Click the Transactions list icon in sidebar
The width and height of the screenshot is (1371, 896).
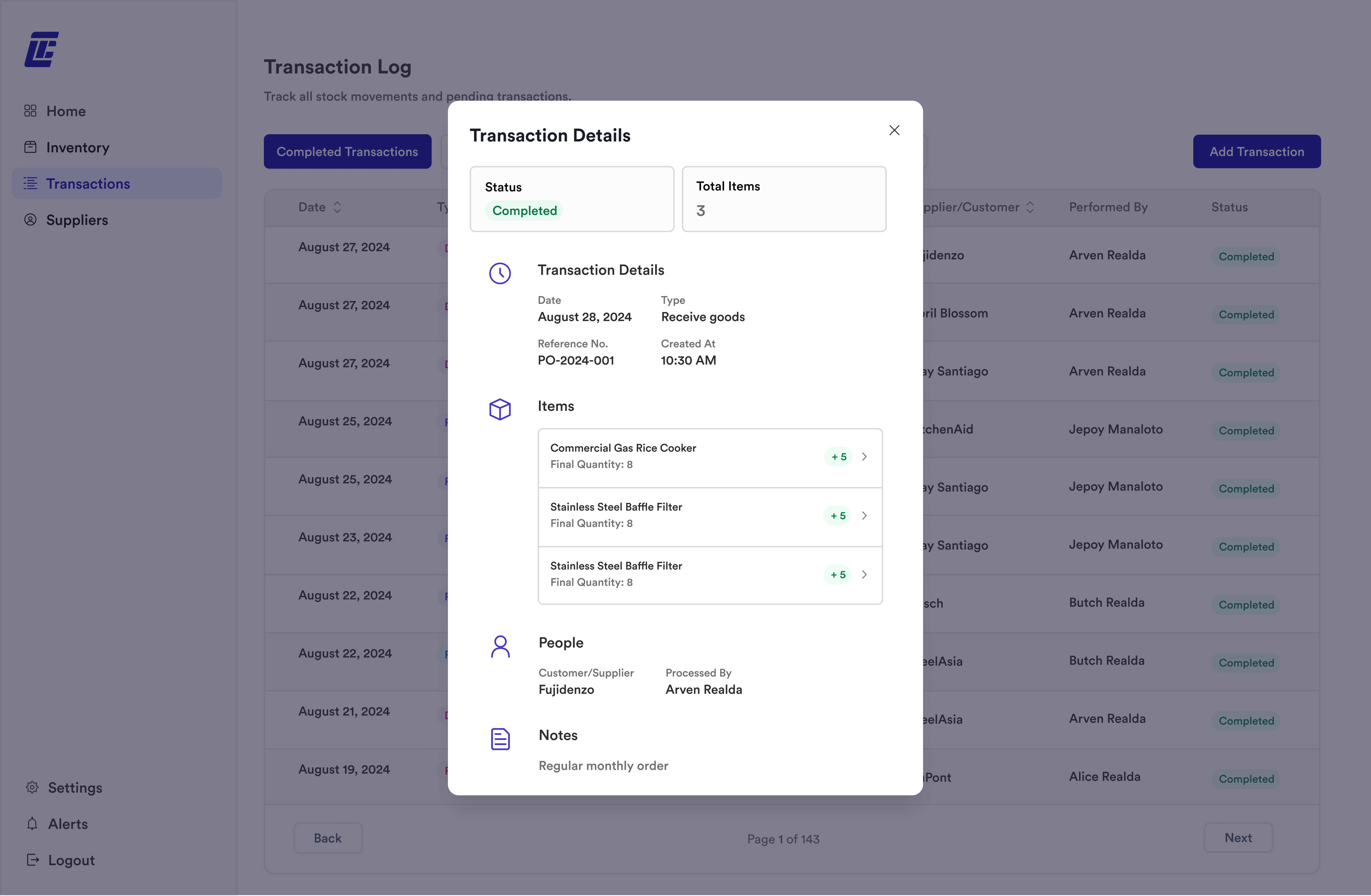(31, 183)
